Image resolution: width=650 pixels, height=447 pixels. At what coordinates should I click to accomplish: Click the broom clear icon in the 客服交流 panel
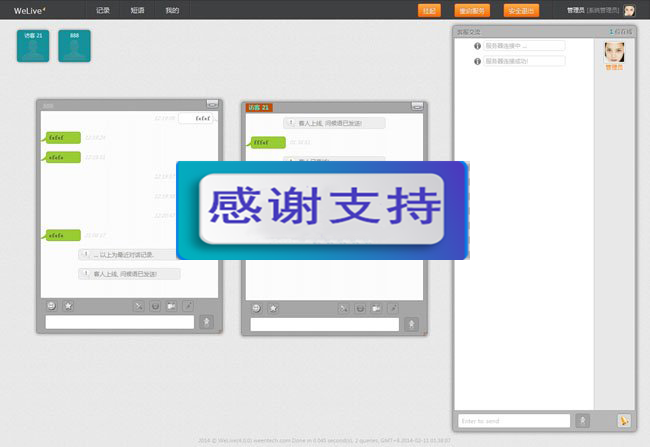(x=624, y=420)
